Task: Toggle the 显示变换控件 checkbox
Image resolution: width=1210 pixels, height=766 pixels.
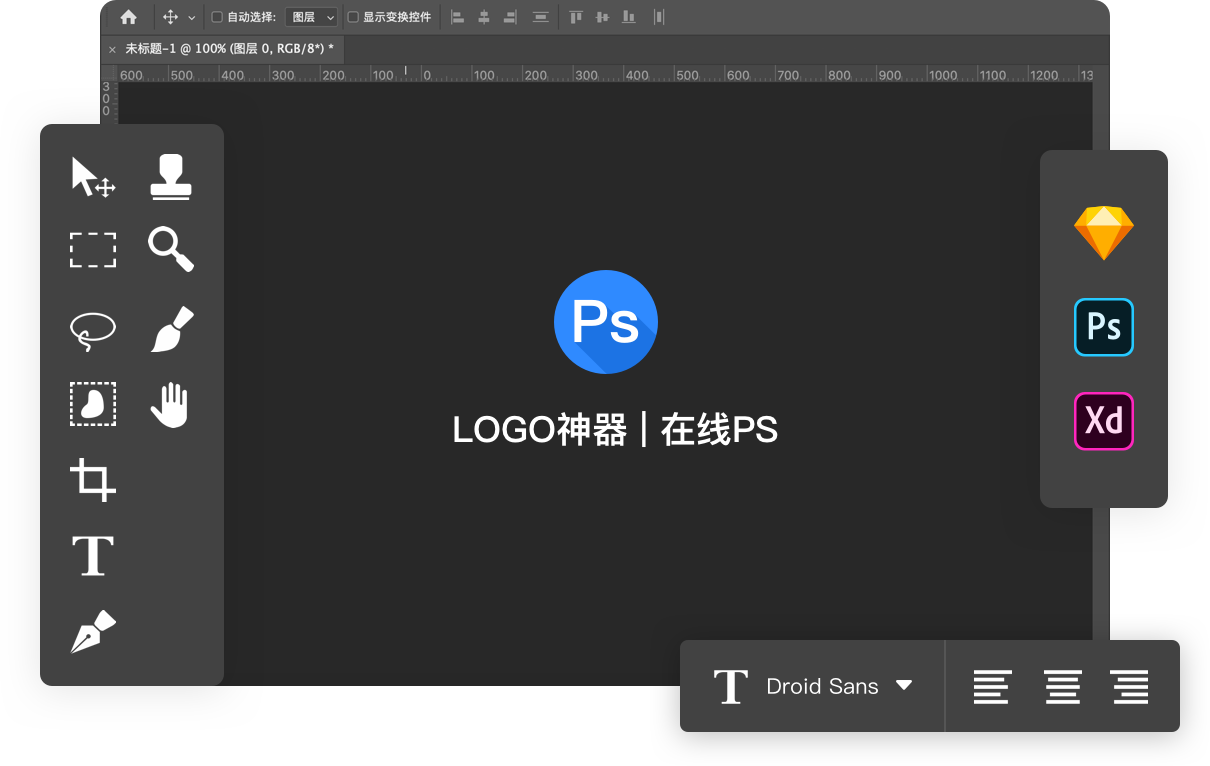Action: click(x=352, y=17)
